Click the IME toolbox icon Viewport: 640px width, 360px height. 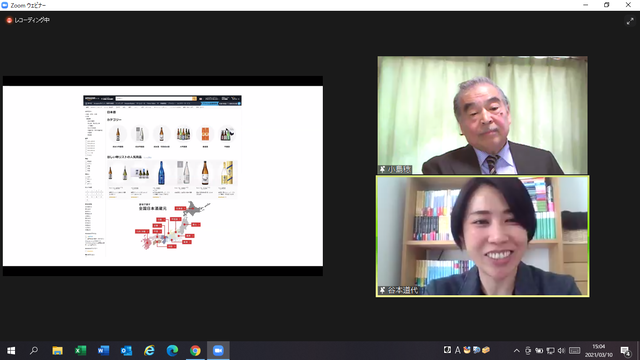[486, 350]
